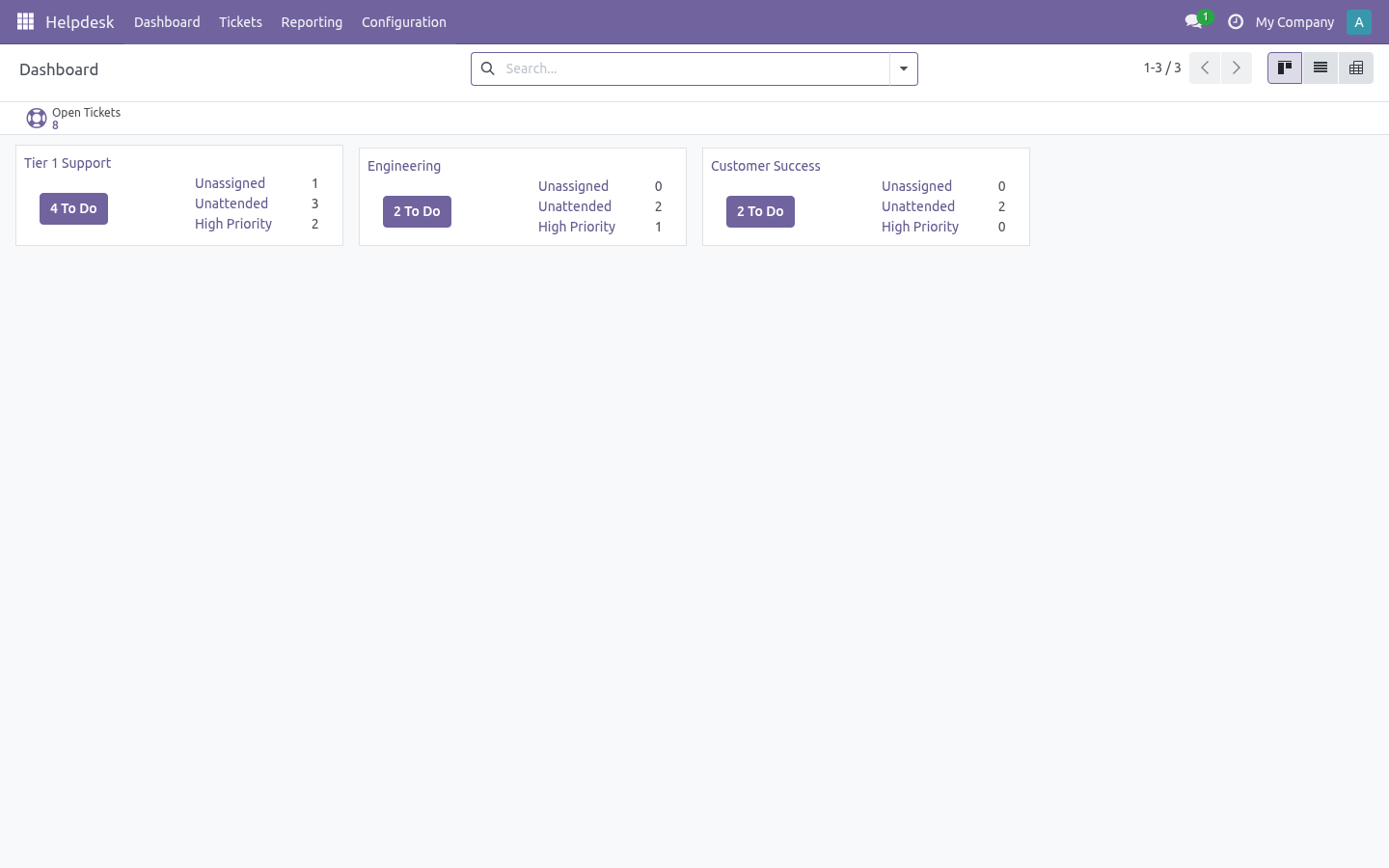Open the Configuration menu
The width and height of the screenshot is (1389, 868).
click(404, 21)
